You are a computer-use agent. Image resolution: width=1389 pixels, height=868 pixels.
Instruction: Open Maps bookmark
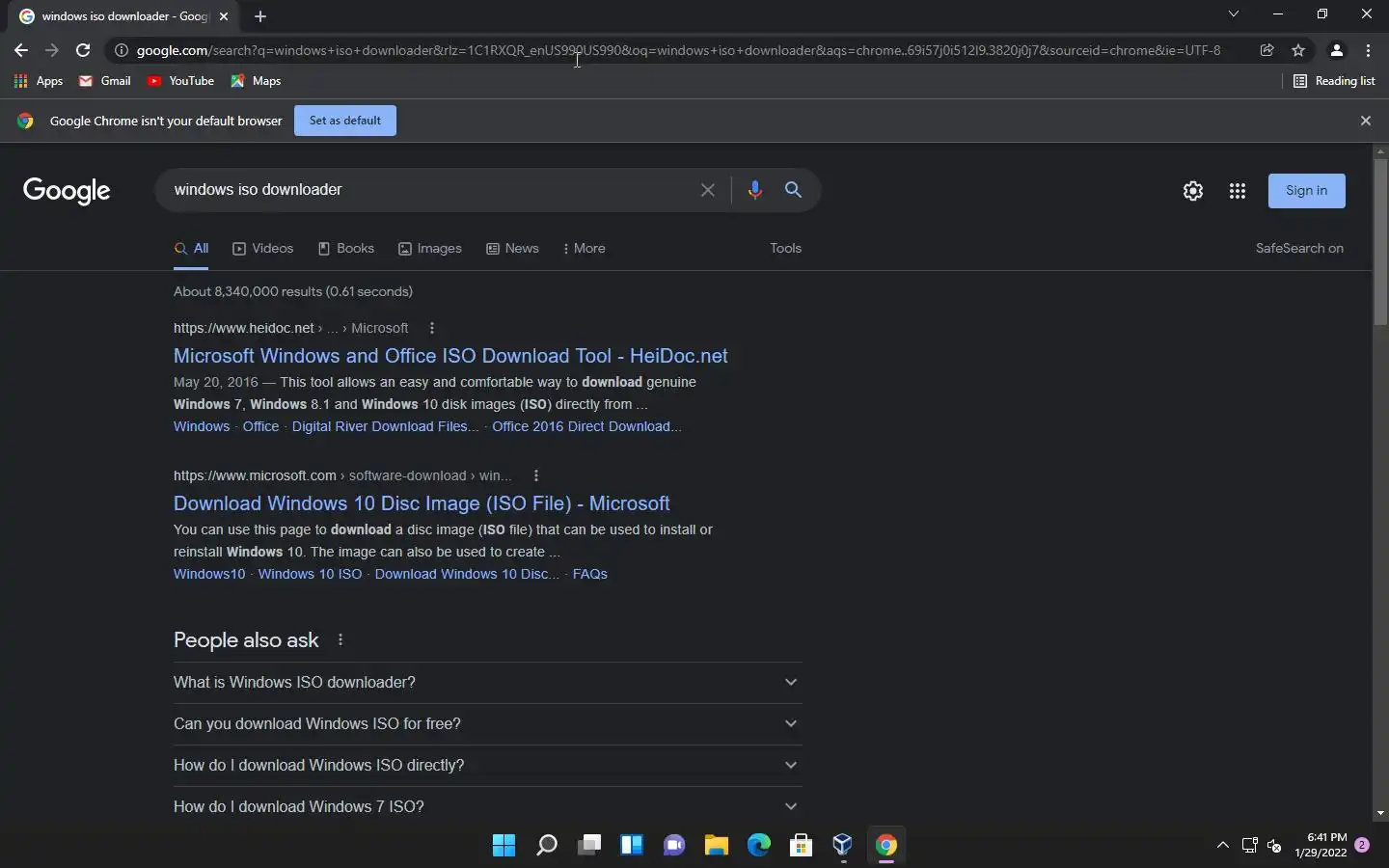pos(256,81)
